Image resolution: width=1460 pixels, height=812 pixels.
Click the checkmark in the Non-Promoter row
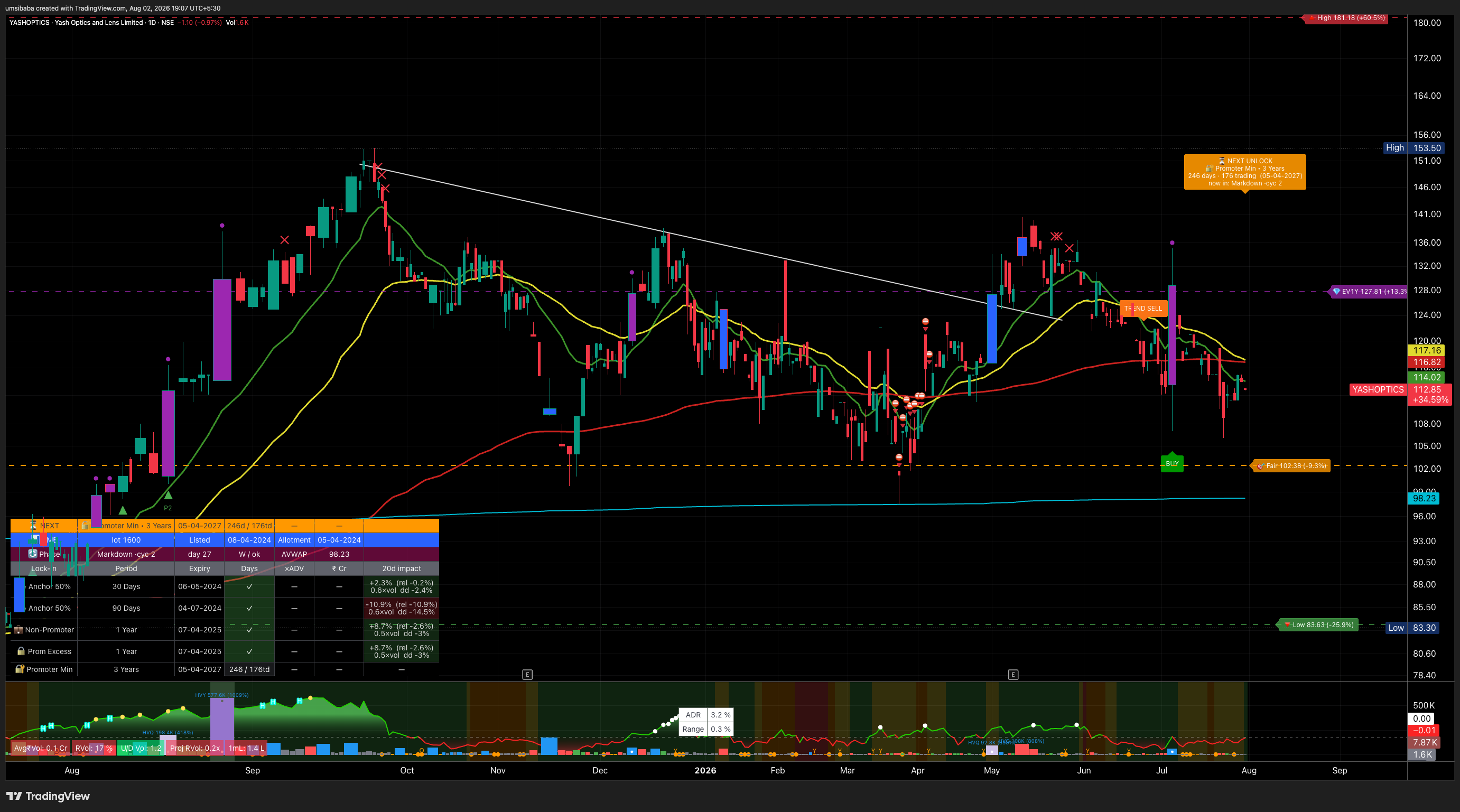coord(249,630)
